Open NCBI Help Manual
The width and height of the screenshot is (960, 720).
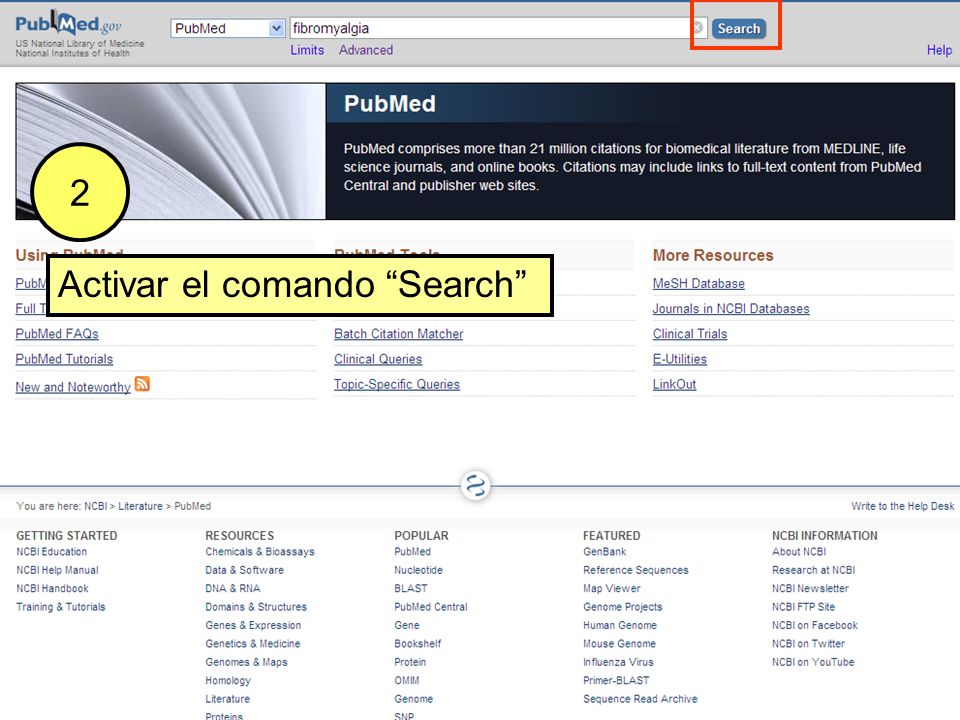point(57,570)
